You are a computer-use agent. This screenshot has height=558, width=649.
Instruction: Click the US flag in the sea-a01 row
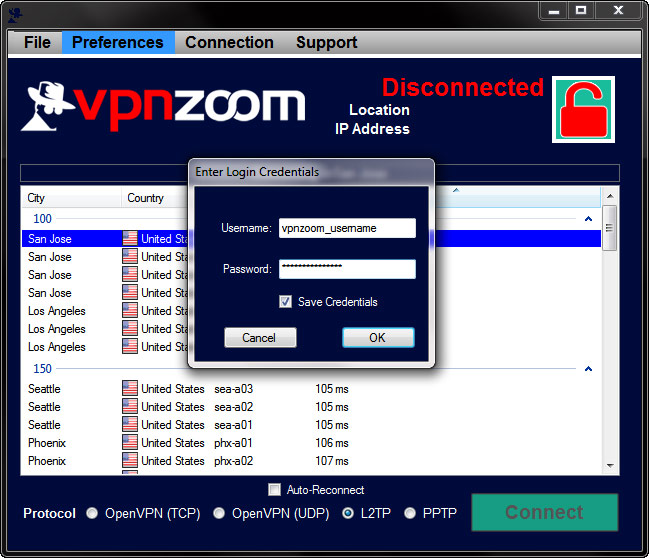(130, 425)
